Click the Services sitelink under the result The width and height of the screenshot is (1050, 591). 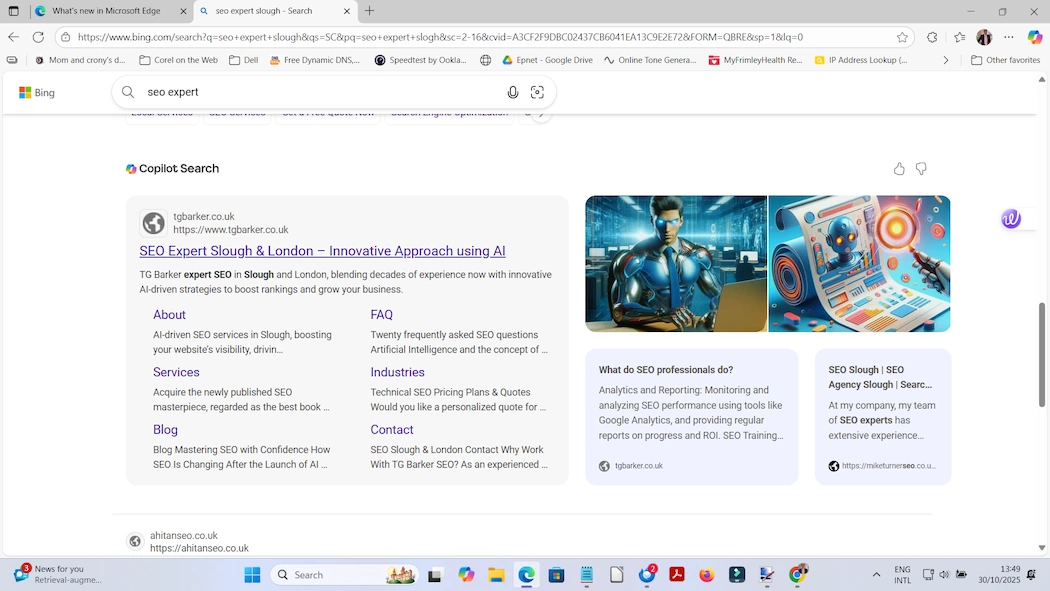(x=176, y=371)
